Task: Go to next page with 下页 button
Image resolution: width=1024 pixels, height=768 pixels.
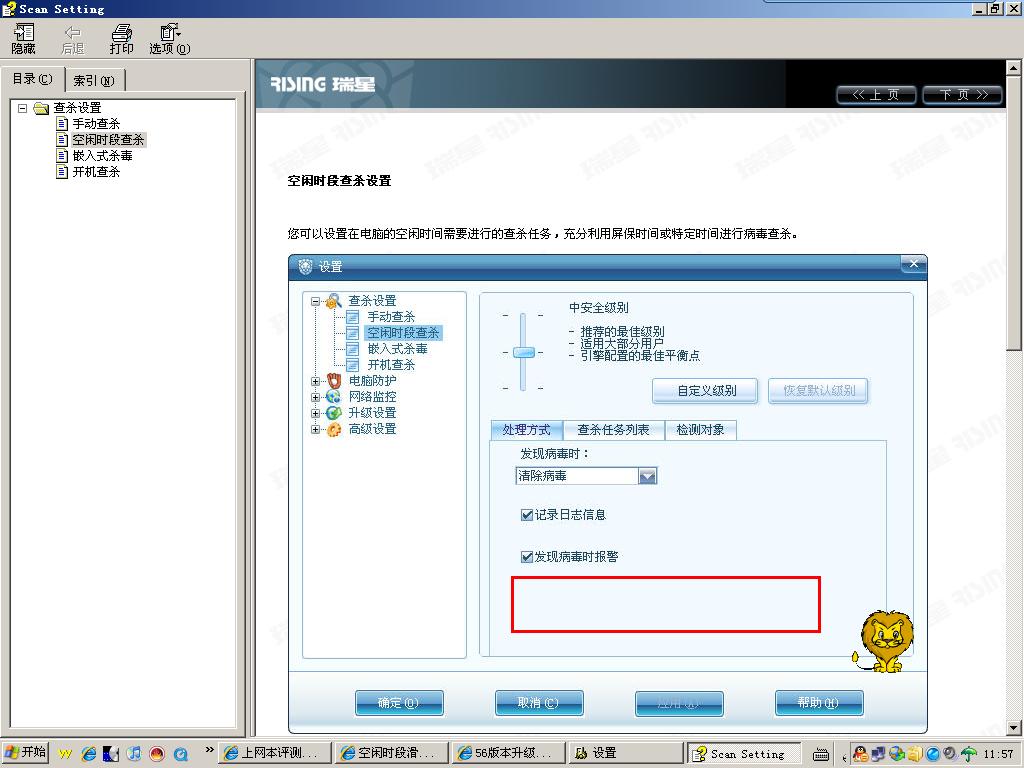Action: pyautogui.click(x=963, y=95)
